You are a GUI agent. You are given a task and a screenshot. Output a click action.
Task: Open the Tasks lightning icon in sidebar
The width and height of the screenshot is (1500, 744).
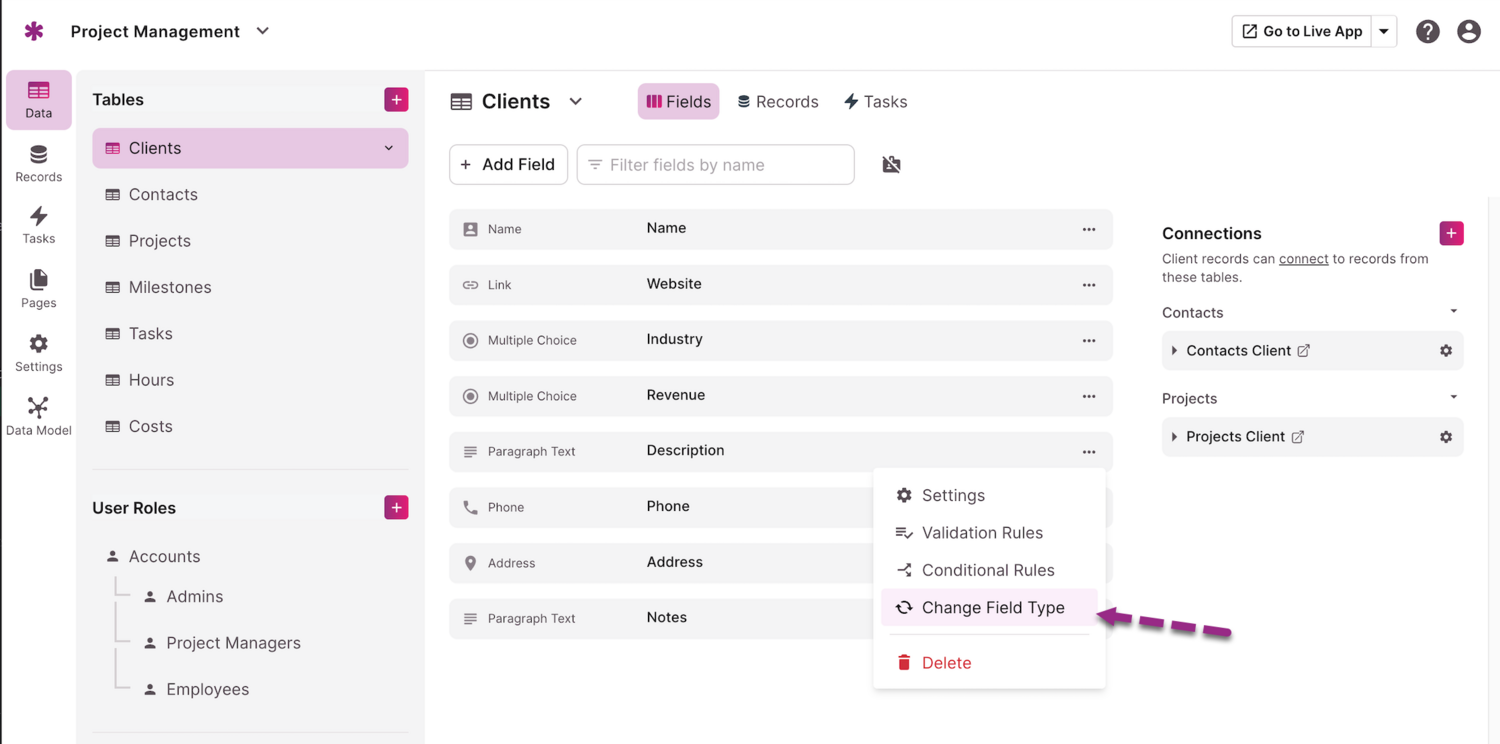point(38,224)
